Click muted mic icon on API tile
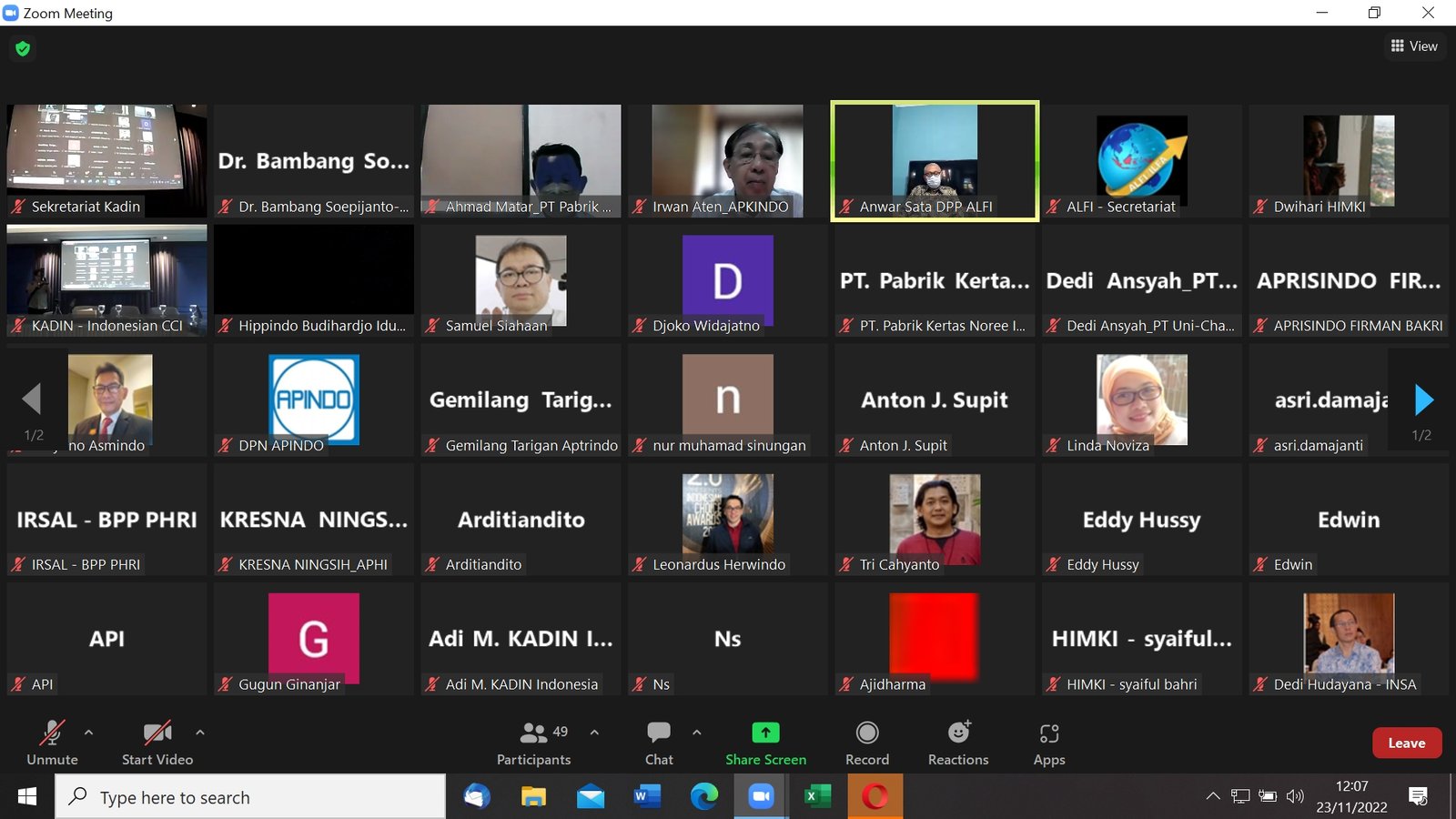 pyautogui.click(x=18, y=684)
